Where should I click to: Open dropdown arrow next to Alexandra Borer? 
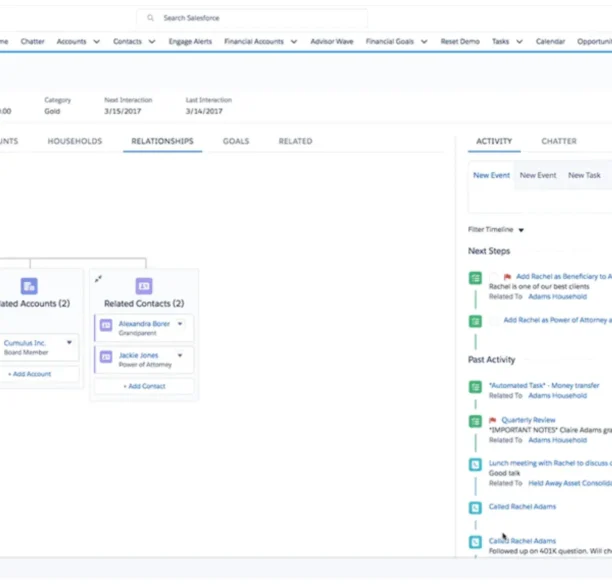[180, 325]
